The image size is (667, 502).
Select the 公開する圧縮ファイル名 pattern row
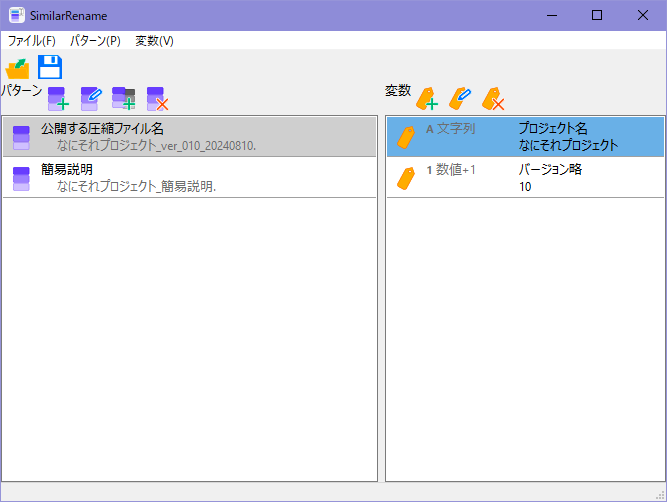[189, 137]
